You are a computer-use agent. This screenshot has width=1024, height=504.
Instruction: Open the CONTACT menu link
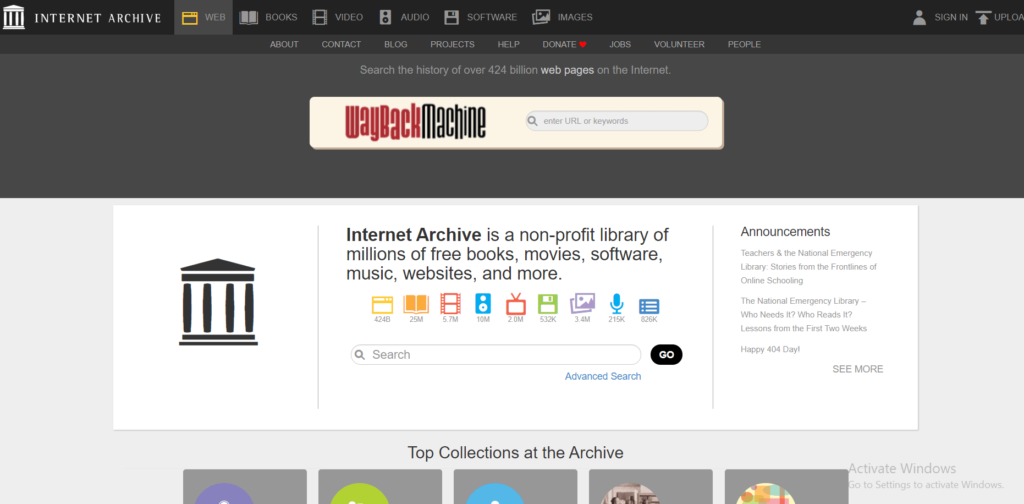(341, 44)
